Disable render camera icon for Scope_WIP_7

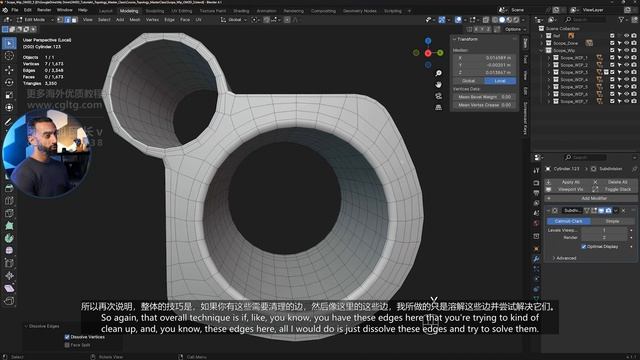click(x=634, y=101)
